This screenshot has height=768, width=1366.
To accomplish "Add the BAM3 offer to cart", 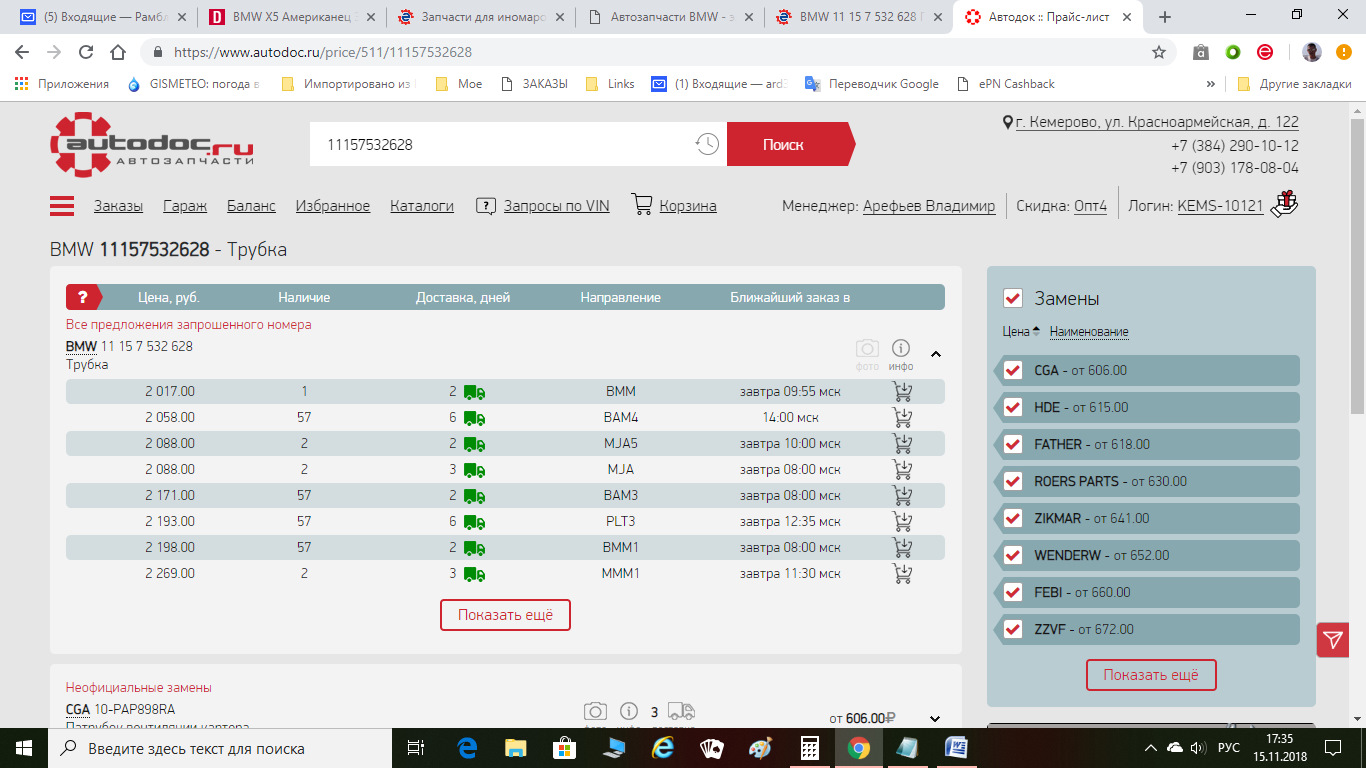I will [902, 495].
